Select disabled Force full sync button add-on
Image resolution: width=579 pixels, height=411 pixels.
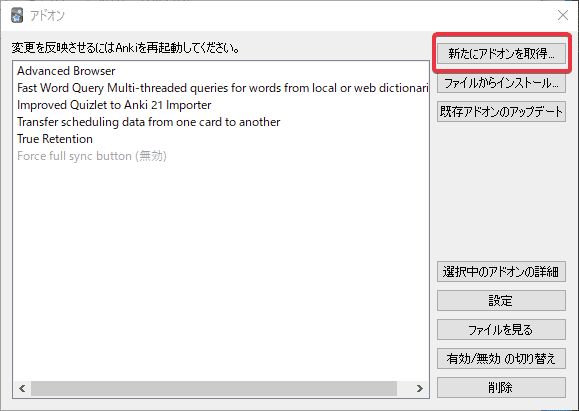[221, 156]
